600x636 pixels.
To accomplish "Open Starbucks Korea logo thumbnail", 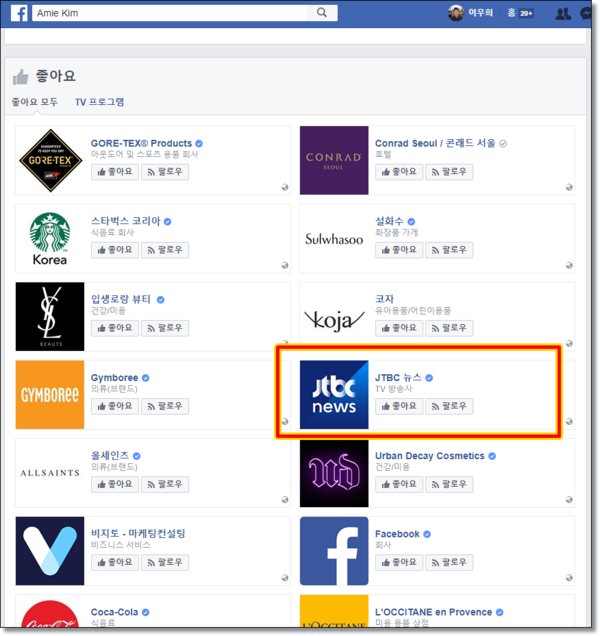I will click(50, 238).
